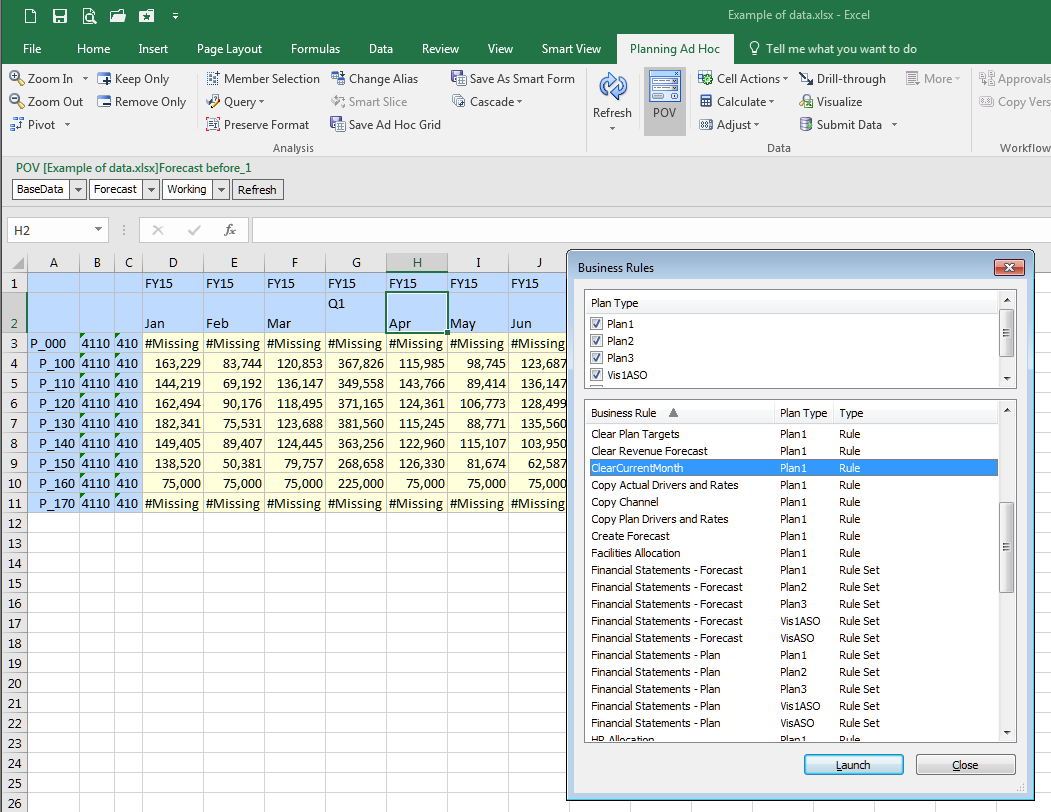This screenshot has height=812, width=1051.
Task: Toggle the Vis1ASO checkbox
Action: (597, 375)
